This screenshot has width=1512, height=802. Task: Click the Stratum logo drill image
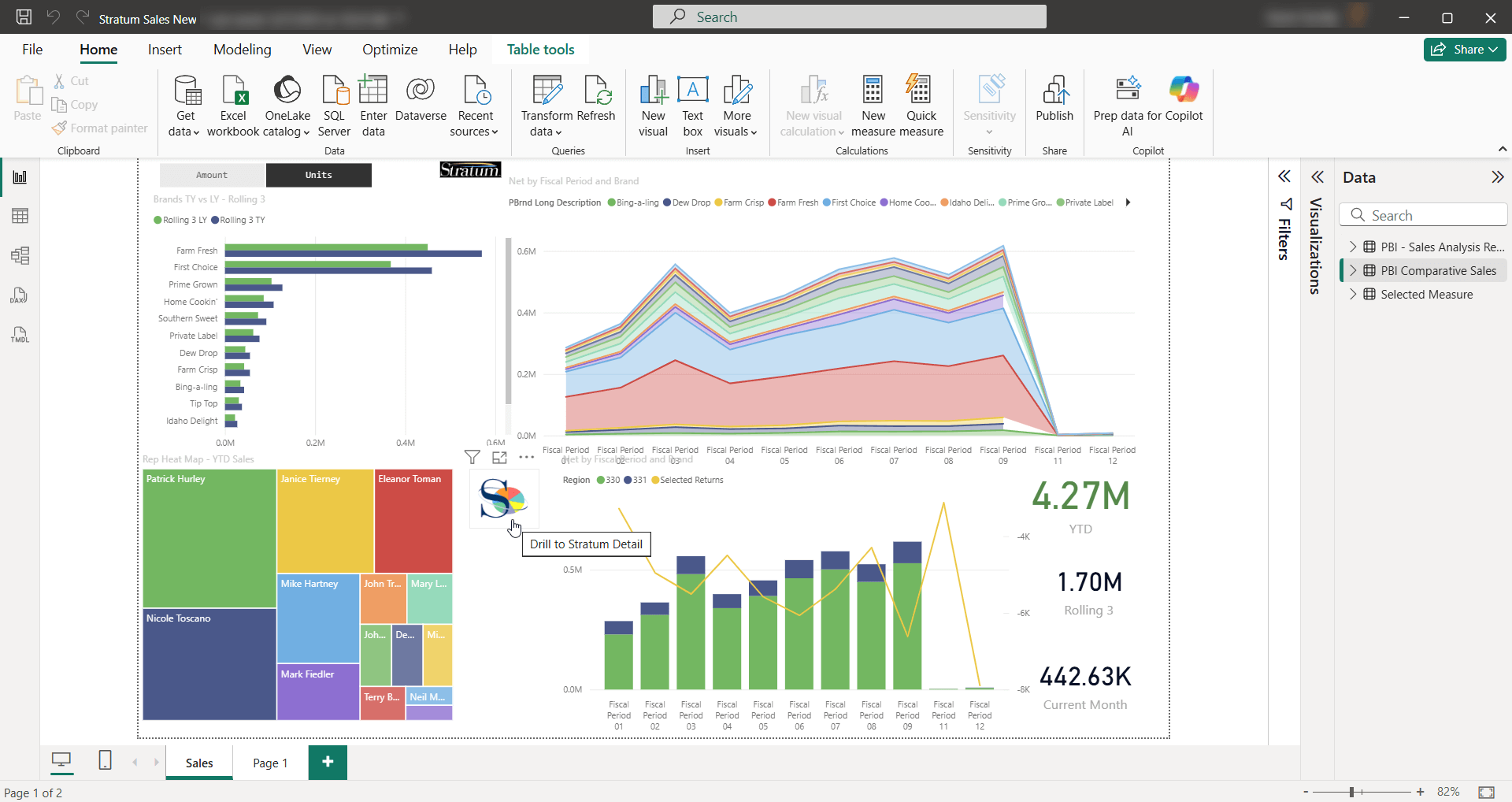[504, 499]
